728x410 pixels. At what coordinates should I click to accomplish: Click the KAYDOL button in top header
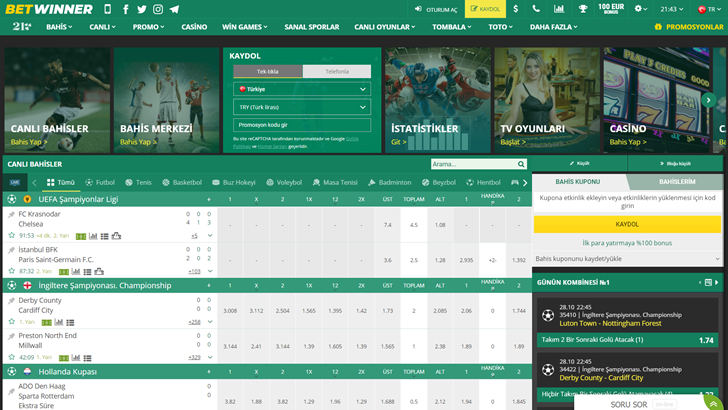coord(485,9)
